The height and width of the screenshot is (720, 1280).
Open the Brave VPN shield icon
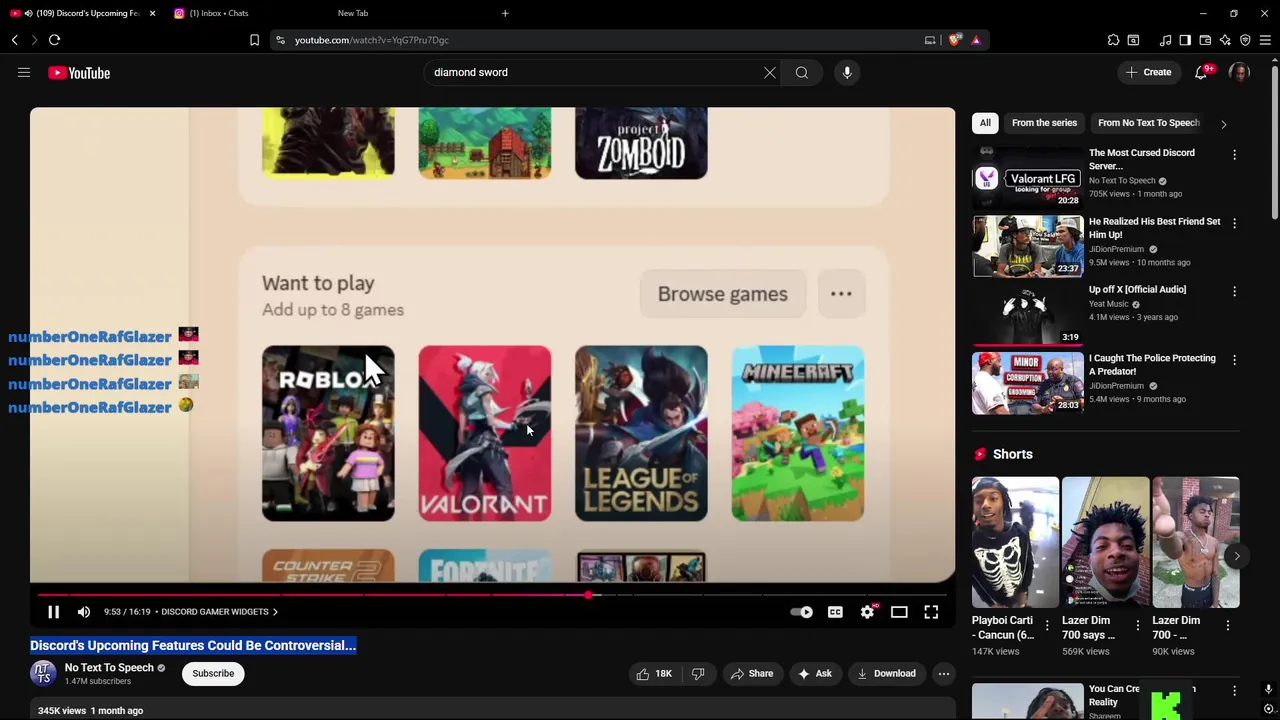(1245, 40)
